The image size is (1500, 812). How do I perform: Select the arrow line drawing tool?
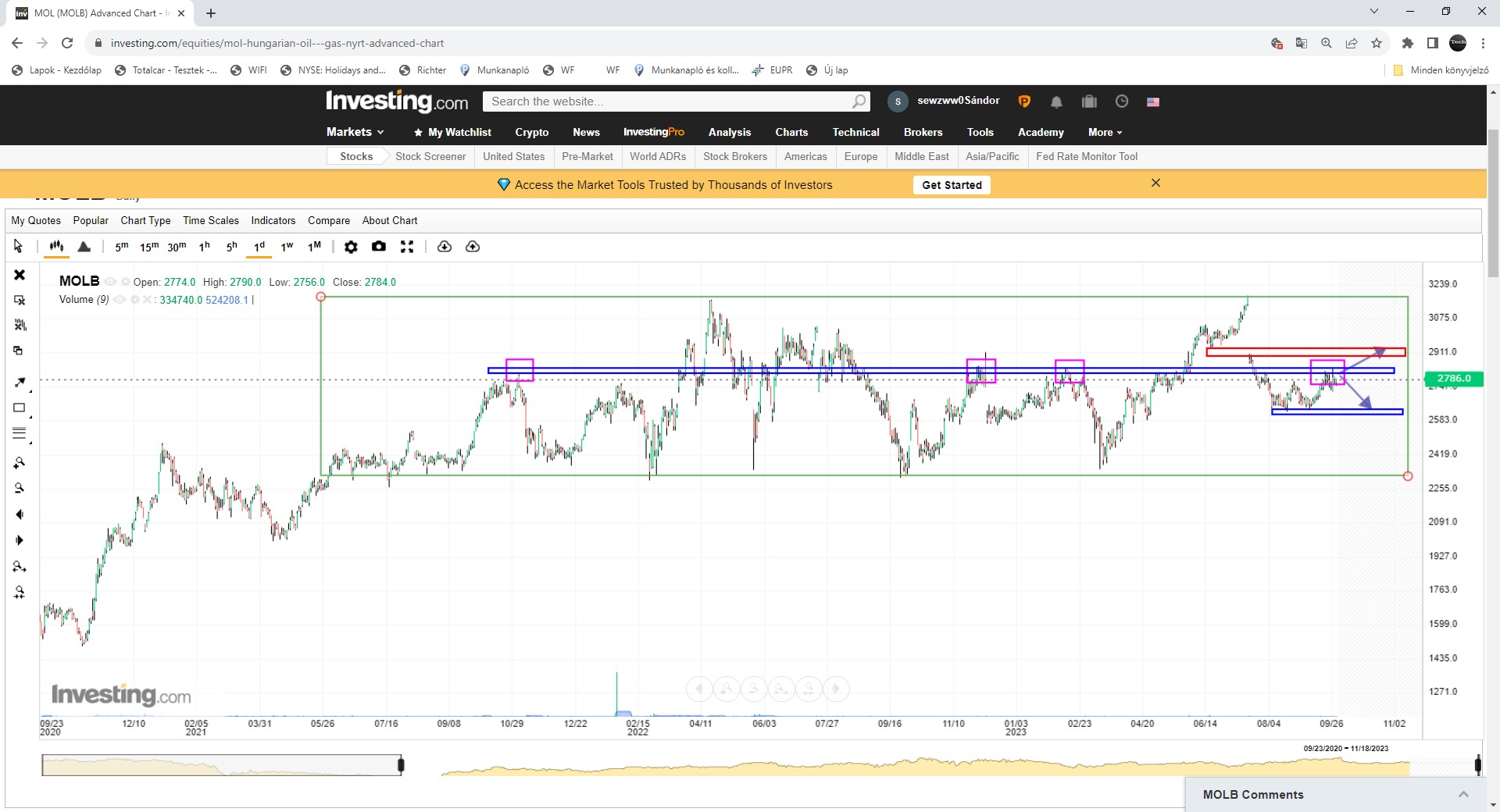pos(20,382)
